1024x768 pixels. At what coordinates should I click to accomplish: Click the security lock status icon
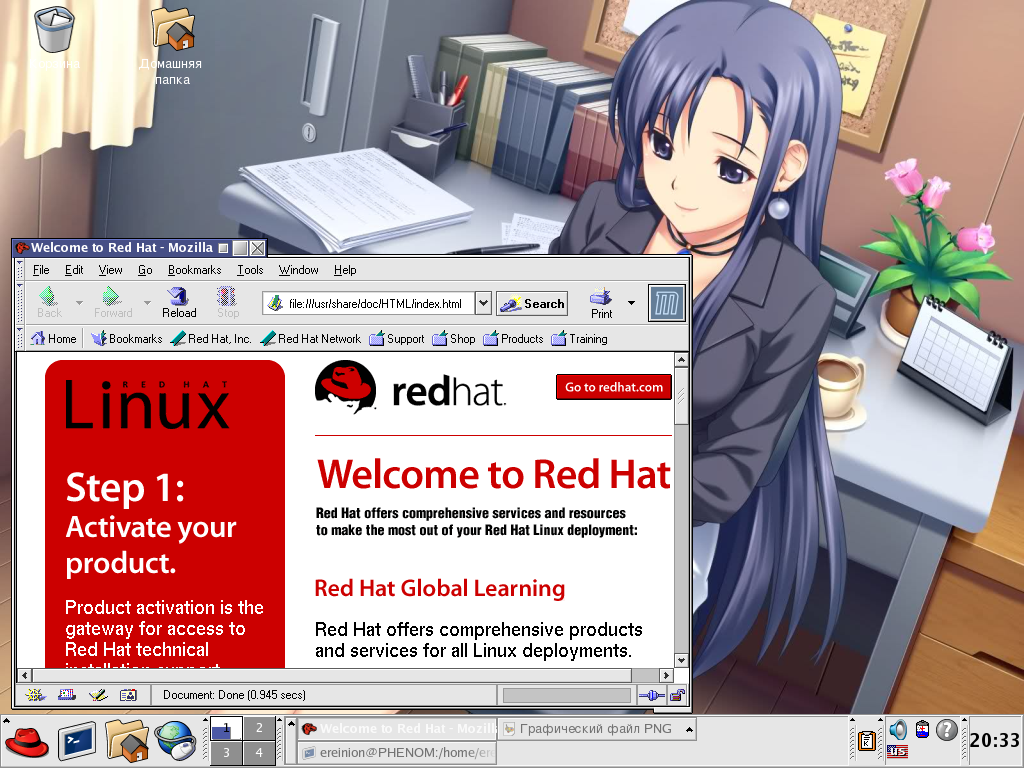tap(677, 695)
